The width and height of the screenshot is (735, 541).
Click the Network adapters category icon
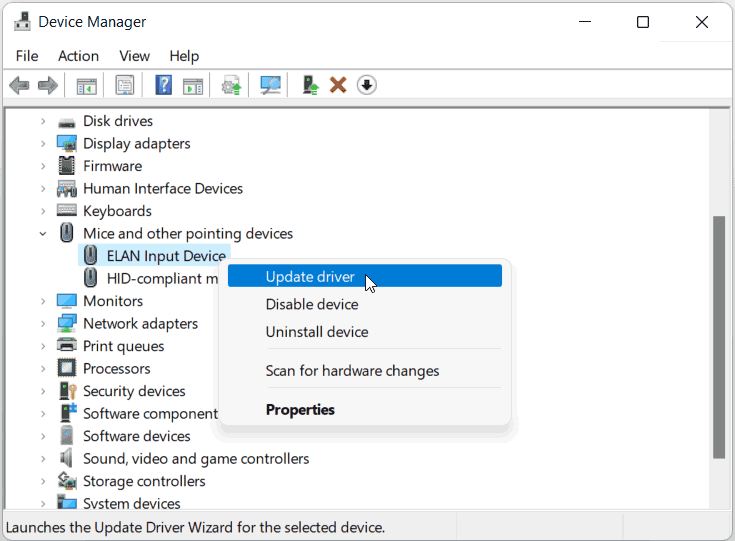pyautogui.click(x=67, y=323)
